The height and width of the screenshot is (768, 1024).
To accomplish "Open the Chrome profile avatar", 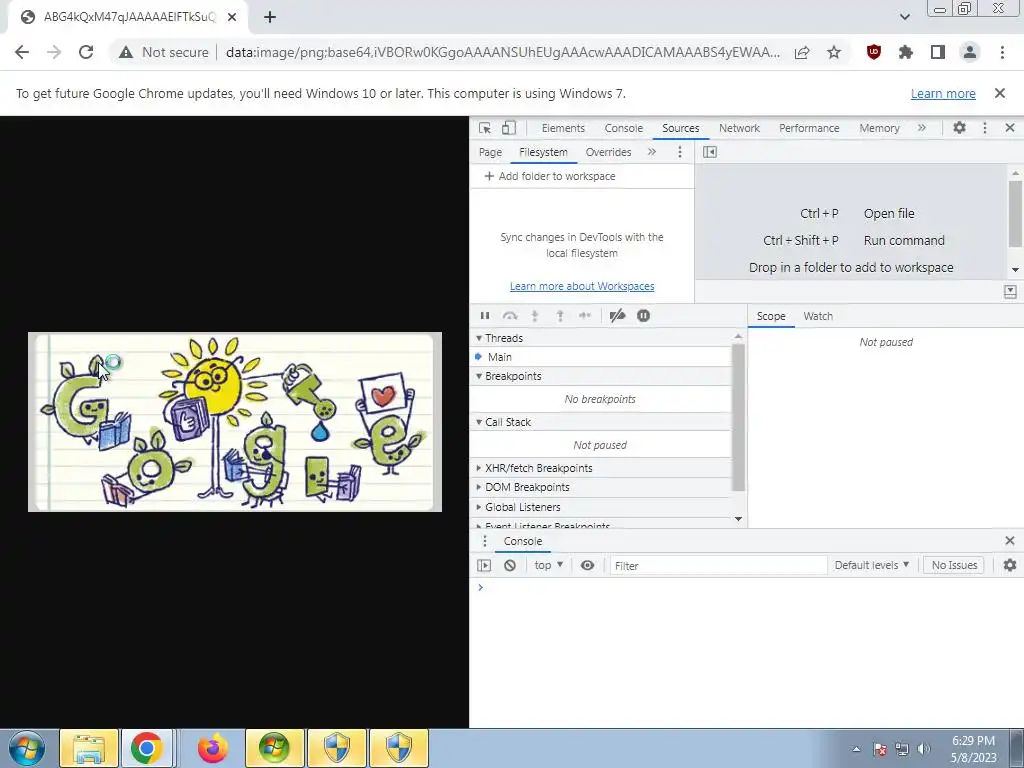I will [x=970, y=52].
